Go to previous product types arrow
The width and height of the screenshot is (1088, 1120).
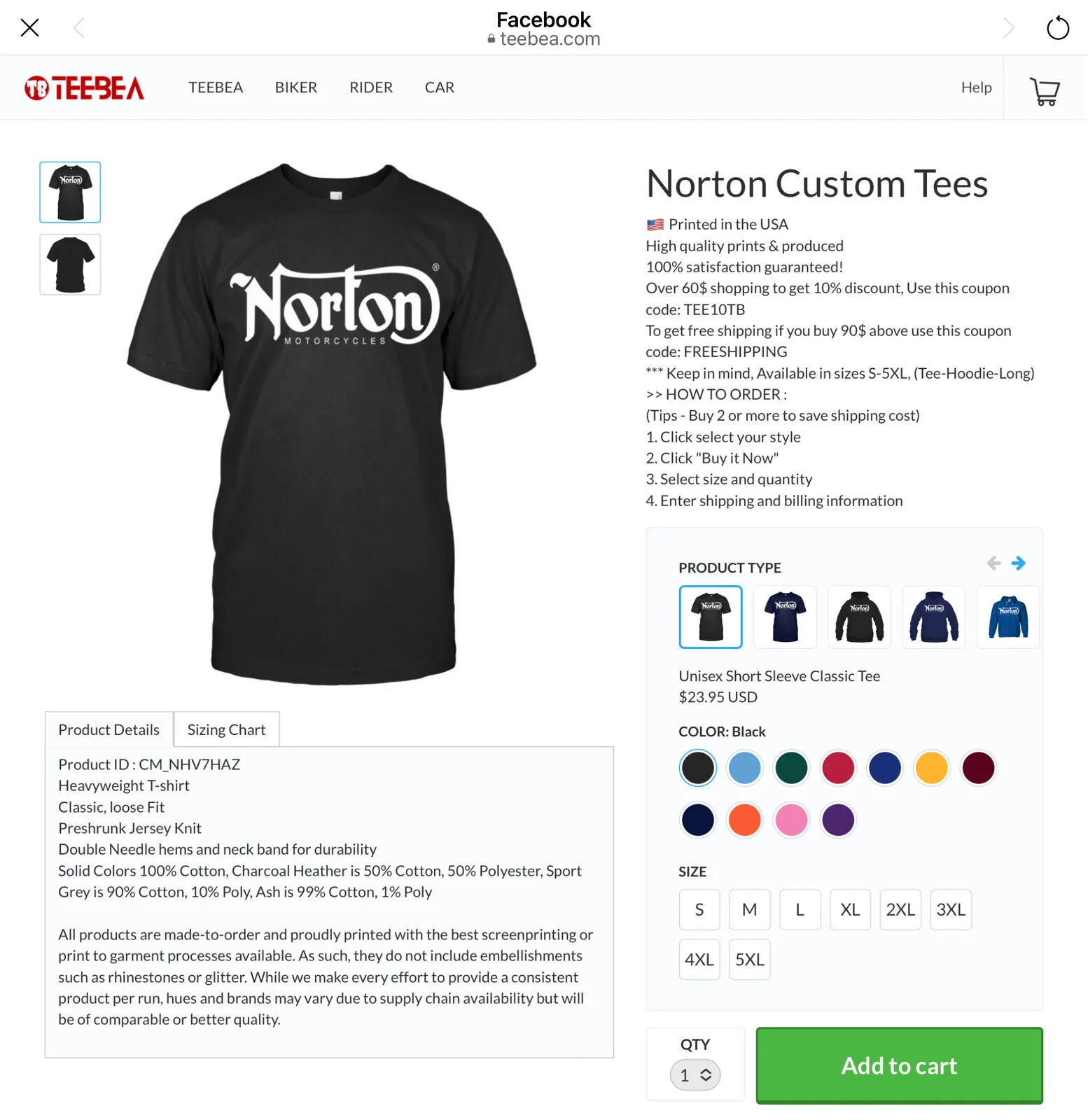[x=993, y=563]
